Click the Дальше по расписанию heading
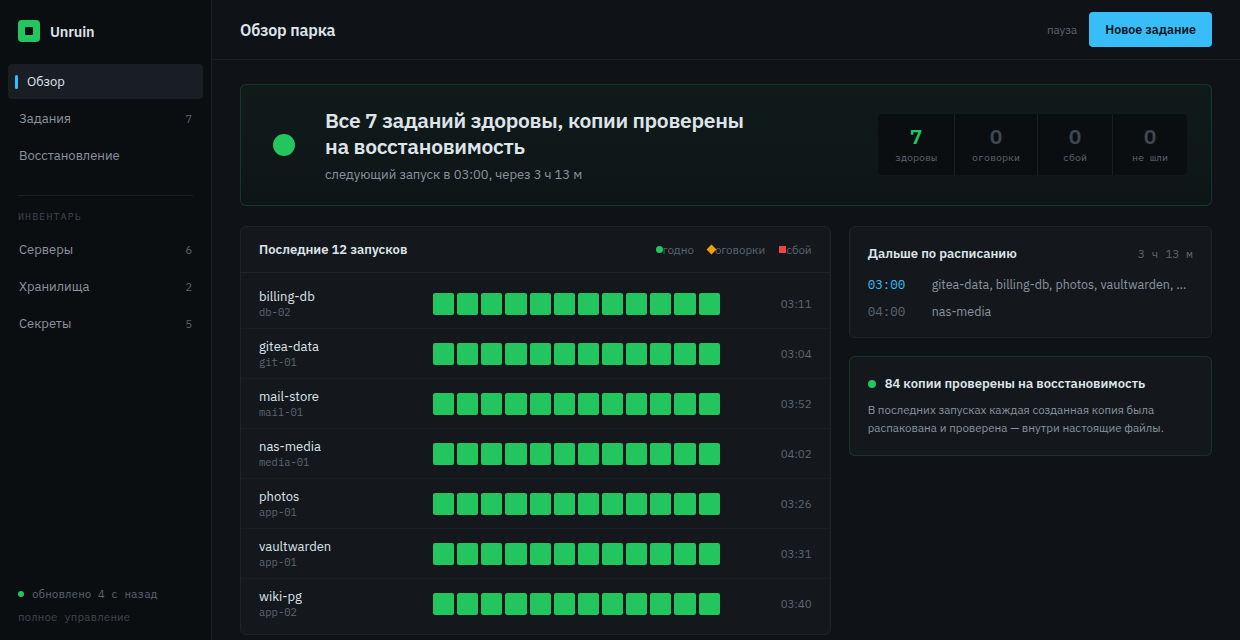 pyautogui.click(x=942, y=254)
